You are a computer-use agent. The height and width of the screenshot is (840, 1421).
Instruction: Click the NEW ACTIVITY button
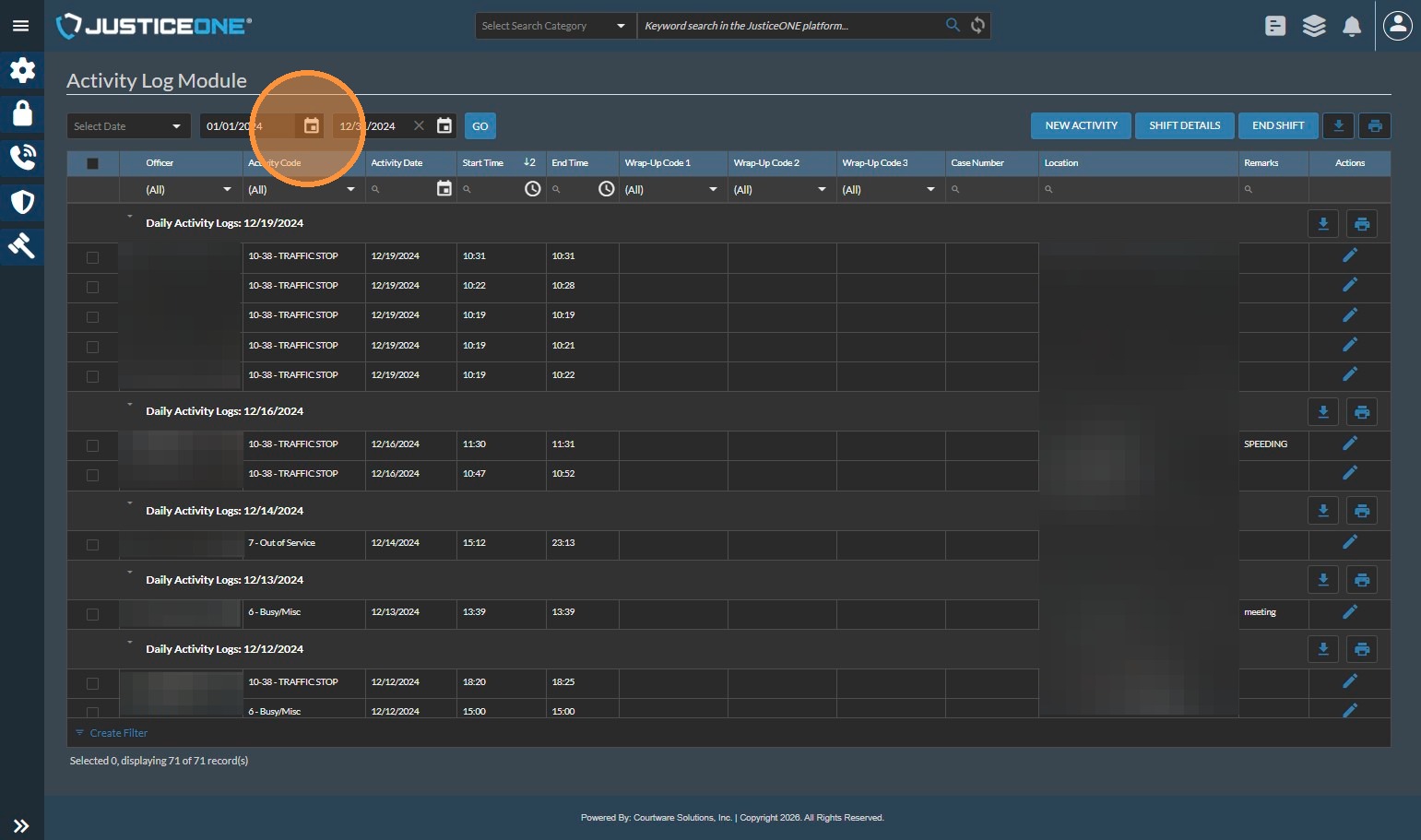coord(1081,126)
